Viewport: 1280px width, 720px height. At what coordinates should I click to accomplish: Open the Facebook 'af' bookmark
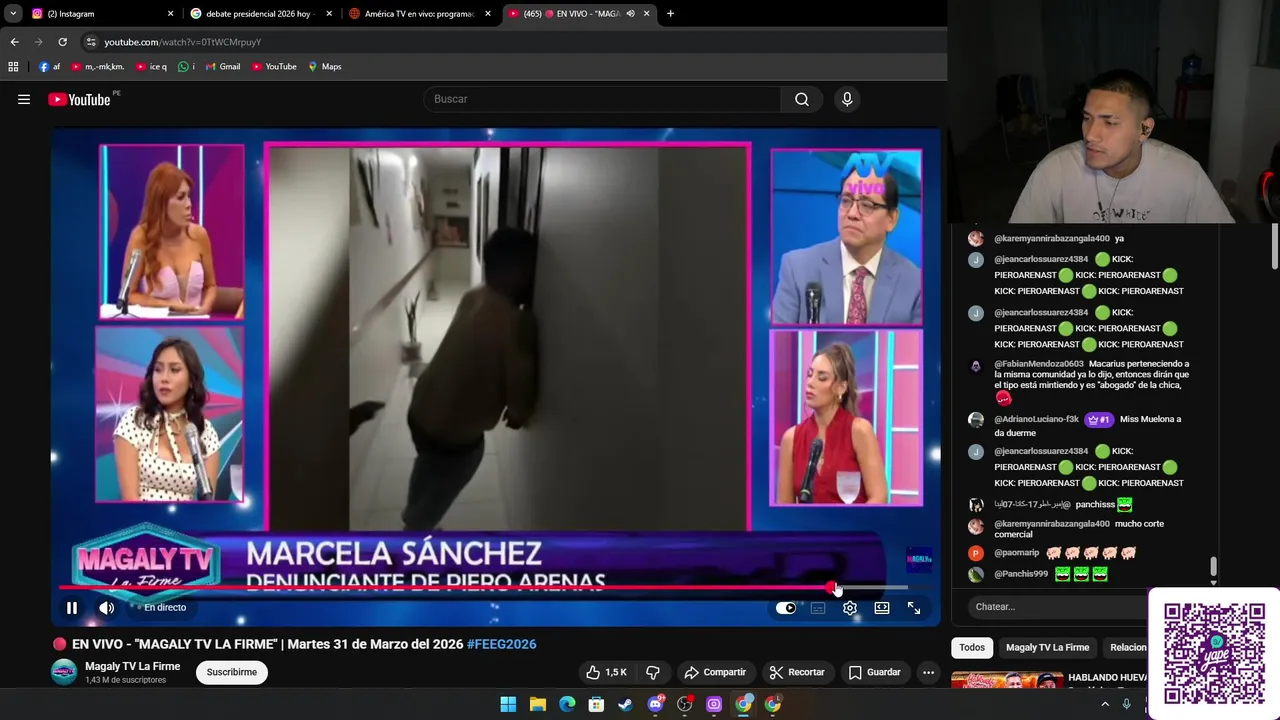tap(49, 67)
